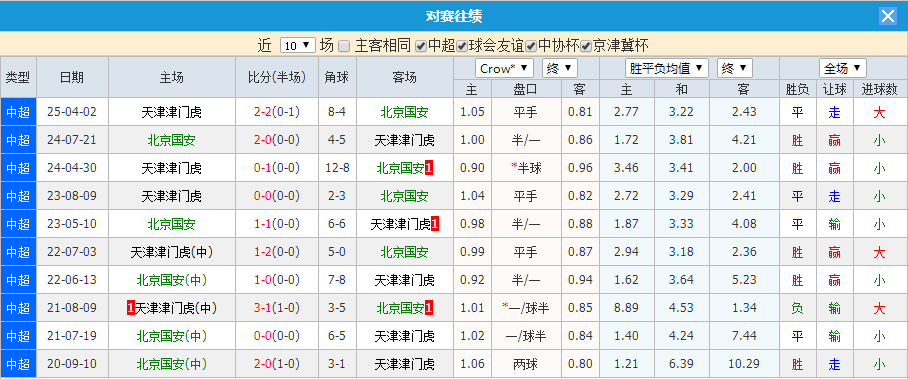The width and height of the screenshot is (908, 379).
Task: Uncheck the 球会友谊 filter checkbox
Action: click(462, 46)
